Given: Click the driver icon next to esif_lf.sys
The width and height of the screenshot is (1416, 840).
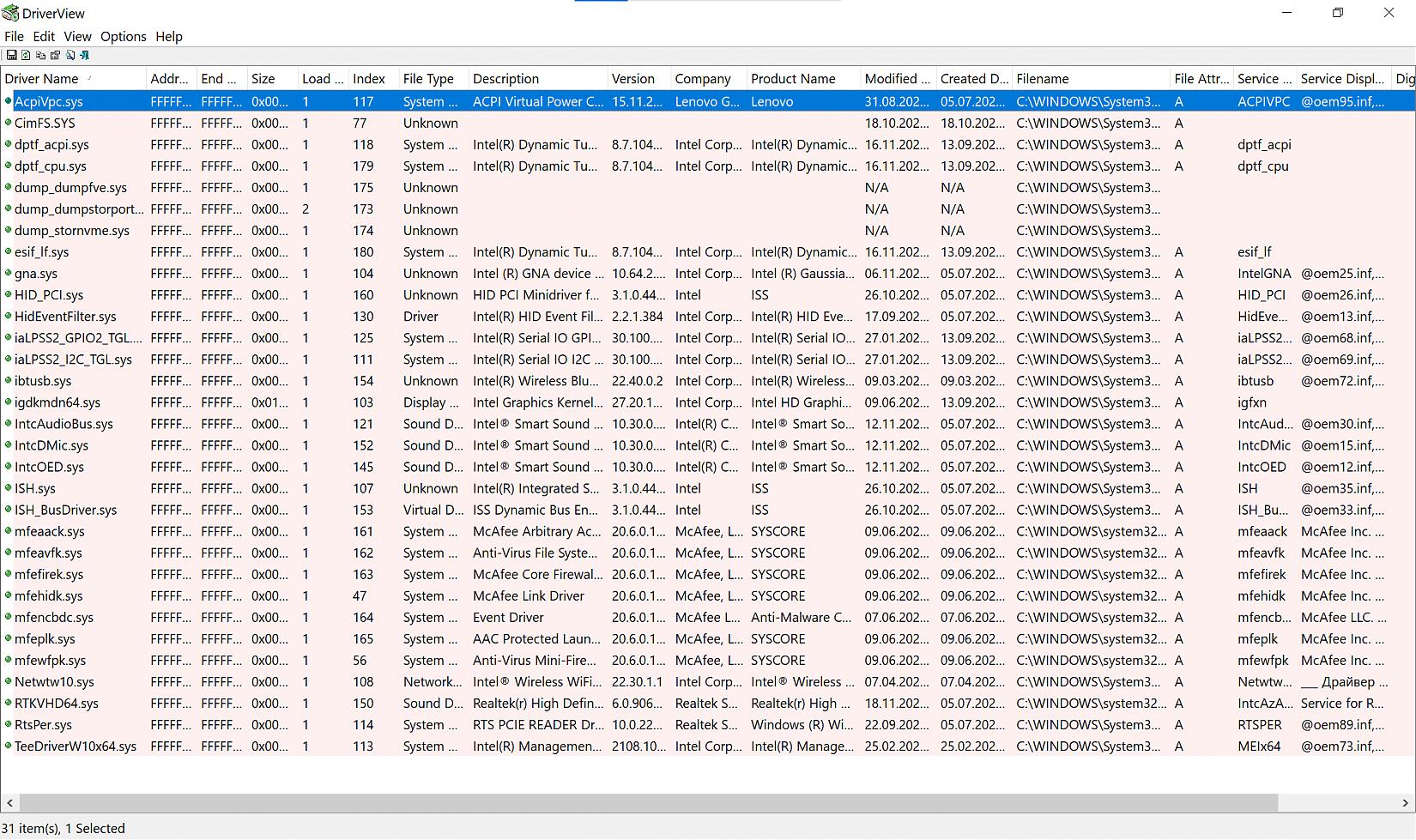Looking at the screenshot, I should [x=8, y=251].
